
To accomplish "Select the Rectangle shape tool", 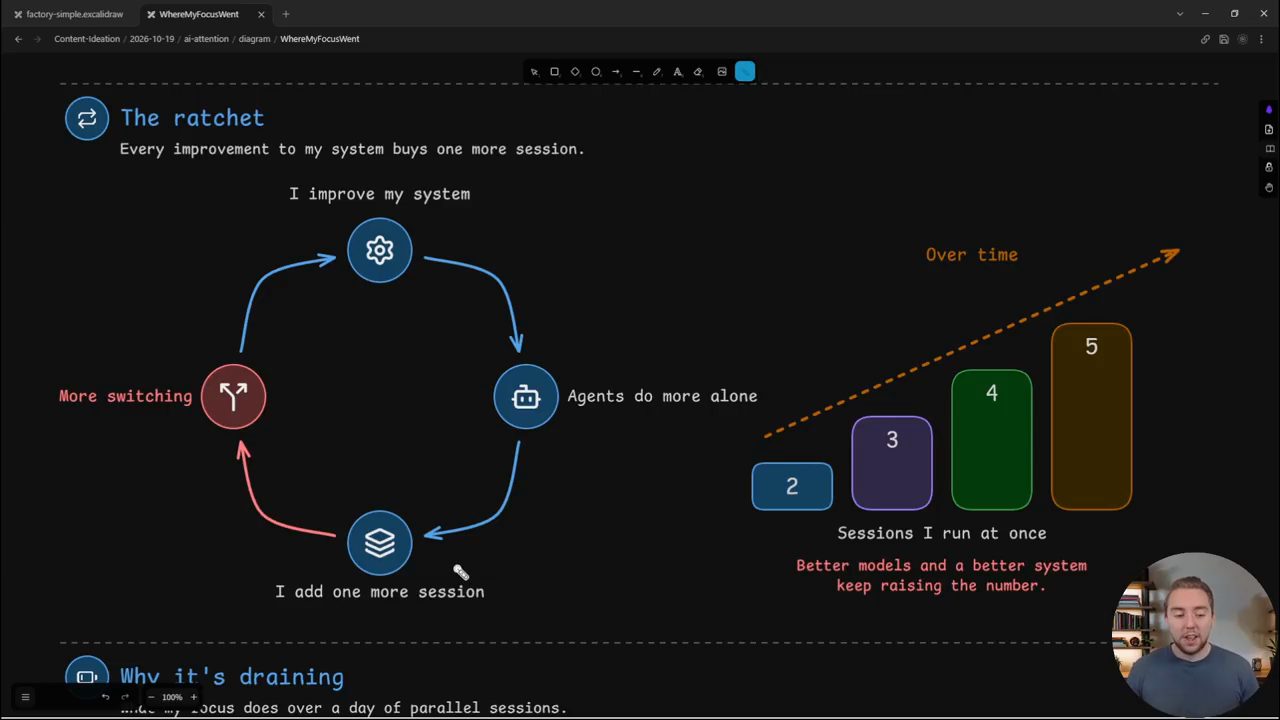I will coord(554,72).
